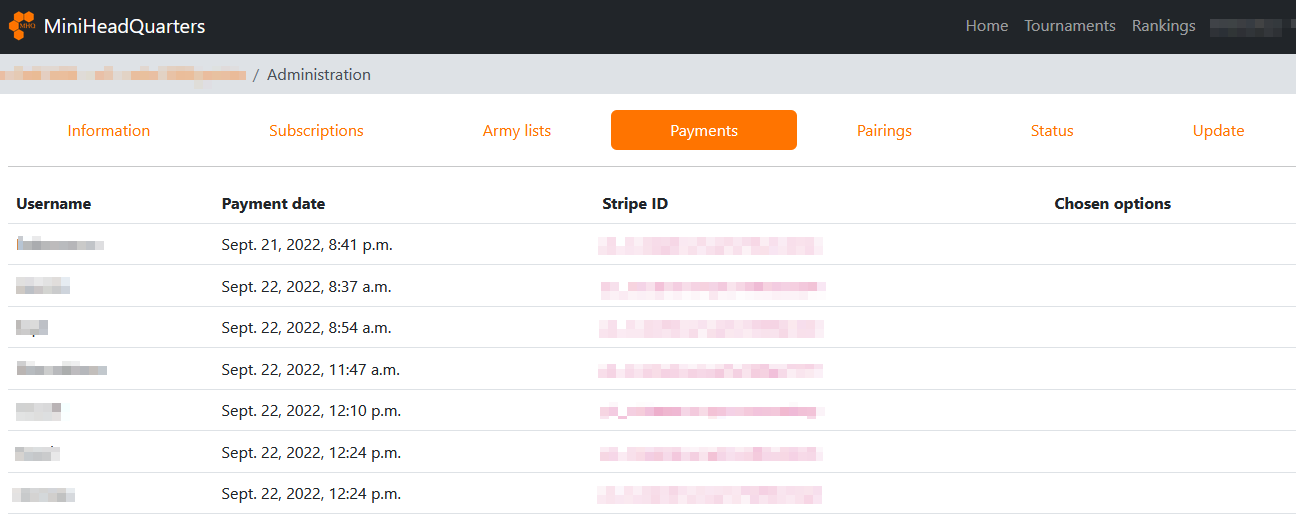Open Rankings in the top navigation
Image resolution: width=1296 pixels, height=517 pixels.
[1163, 26]
